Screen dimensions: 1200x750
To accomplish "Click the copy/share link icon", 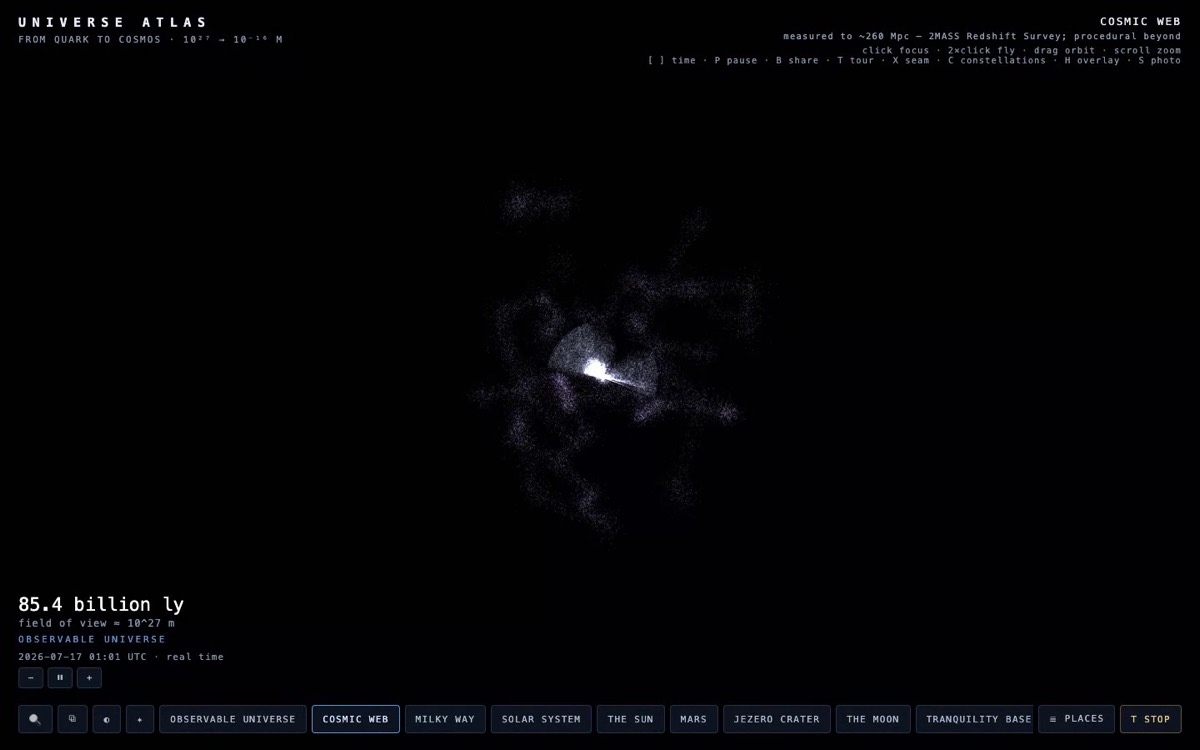I will tap(72, 719).
